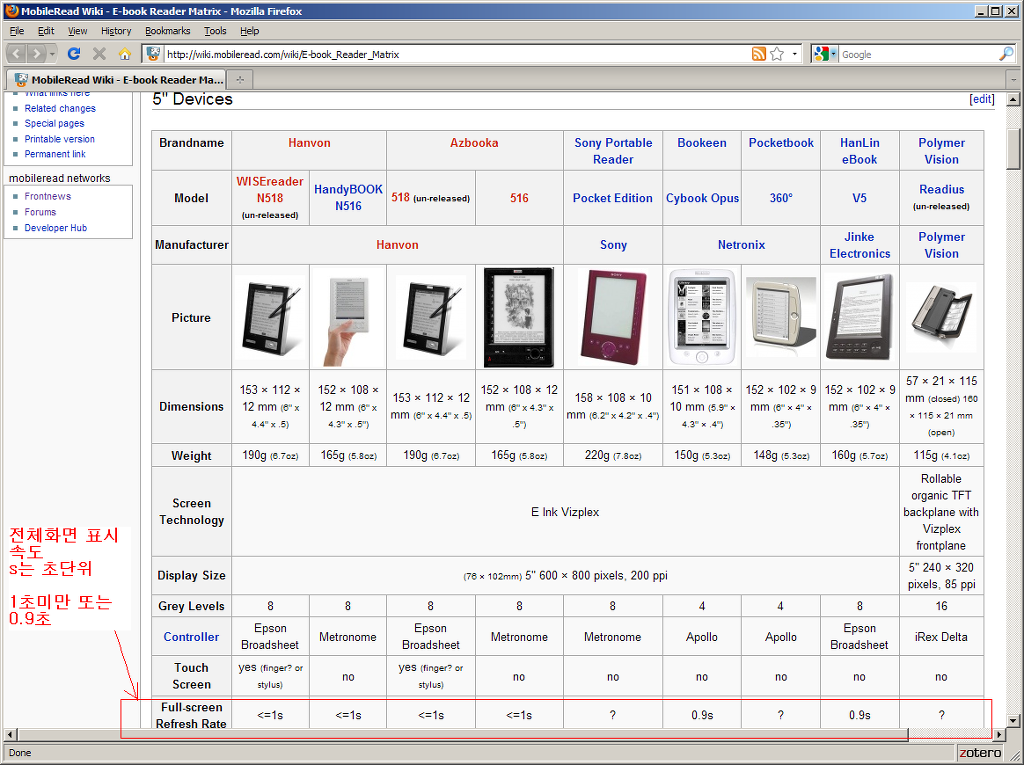Open the Zotero status bar icon
Image resolution: width=1024 pixels, height=765 pixels.
pos(980,753)
